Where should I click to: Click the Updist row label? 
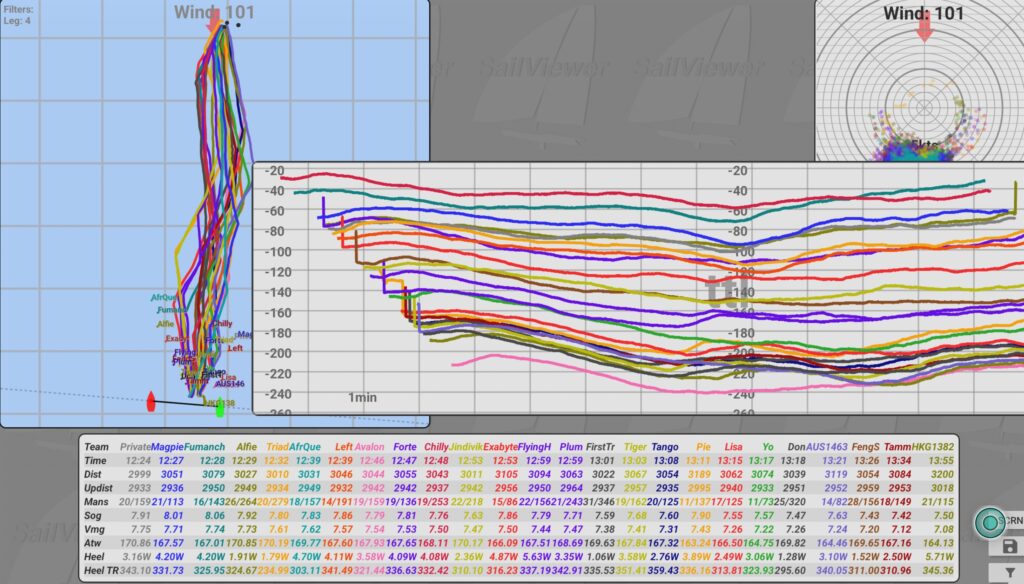[x=98, y=488]
